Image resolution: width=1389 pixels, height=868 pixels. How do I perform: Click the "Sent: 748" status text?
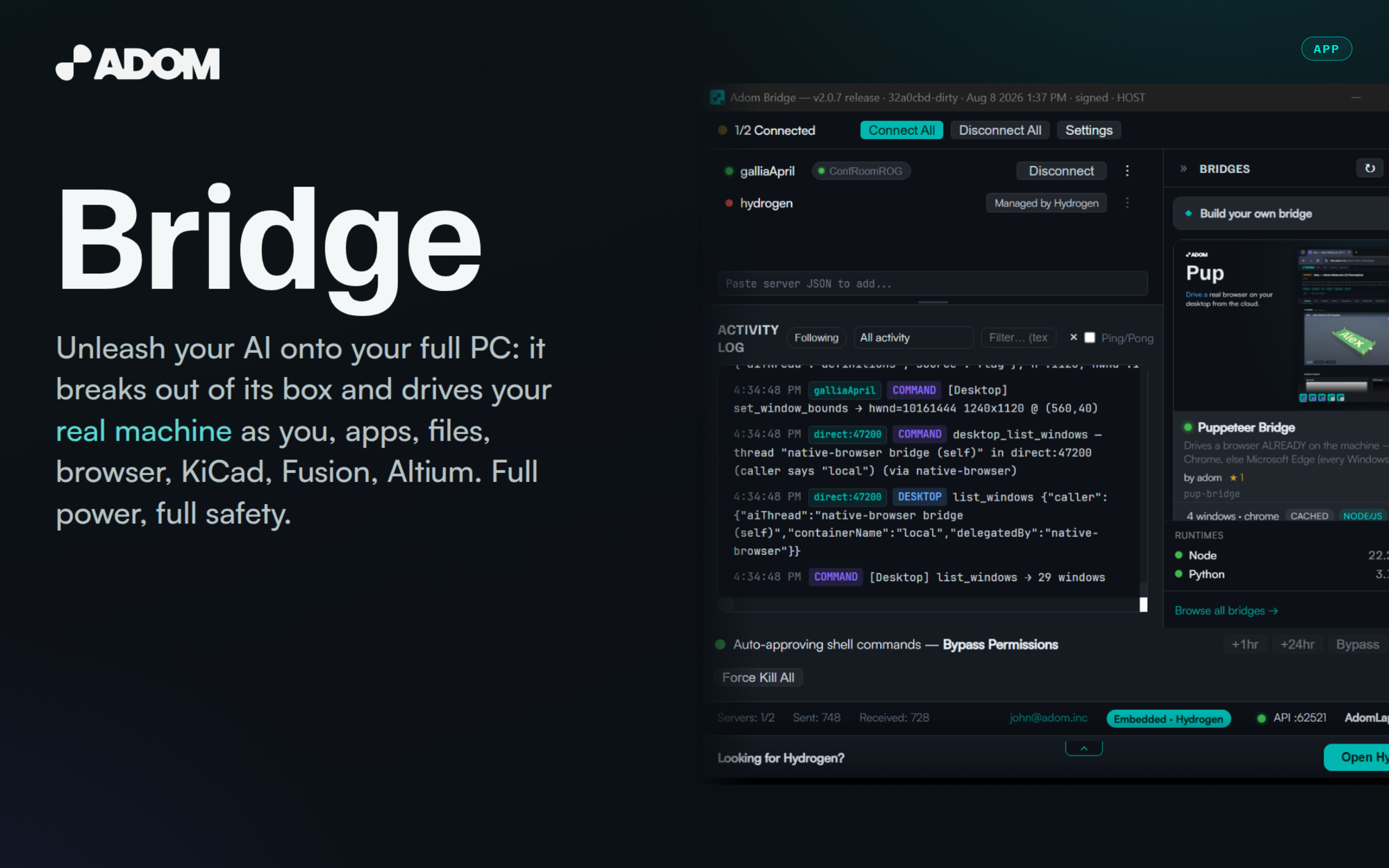(817, 717)
